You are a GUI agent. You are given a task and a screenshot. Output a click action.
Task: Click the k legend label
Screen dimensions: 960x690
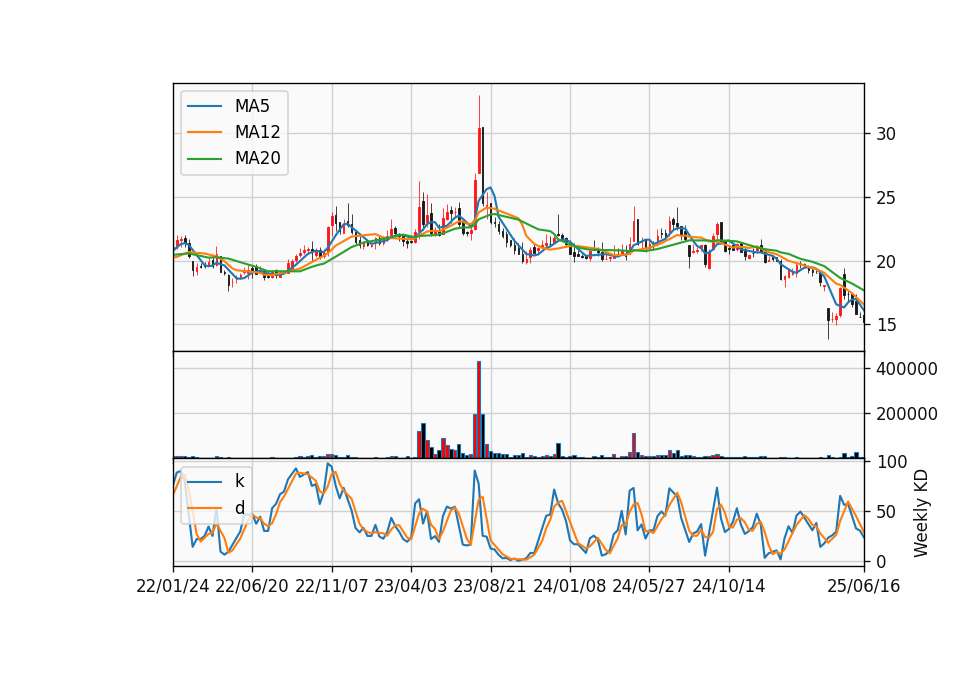[239, 481]
